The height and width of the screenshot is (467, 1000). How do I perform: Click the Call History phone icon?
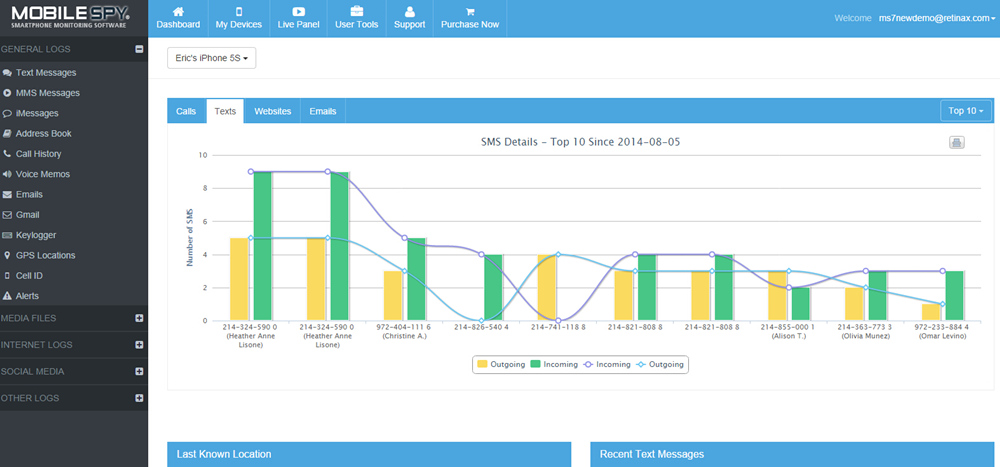point(7,154)
